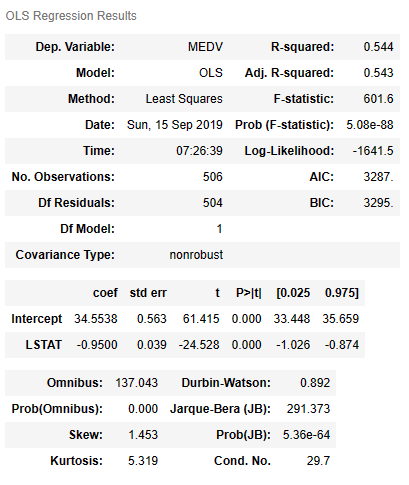This screenshot has width=409, height=485.
Task: Select the Adj. R-squared value 0.543
Action: click(378, 73)
